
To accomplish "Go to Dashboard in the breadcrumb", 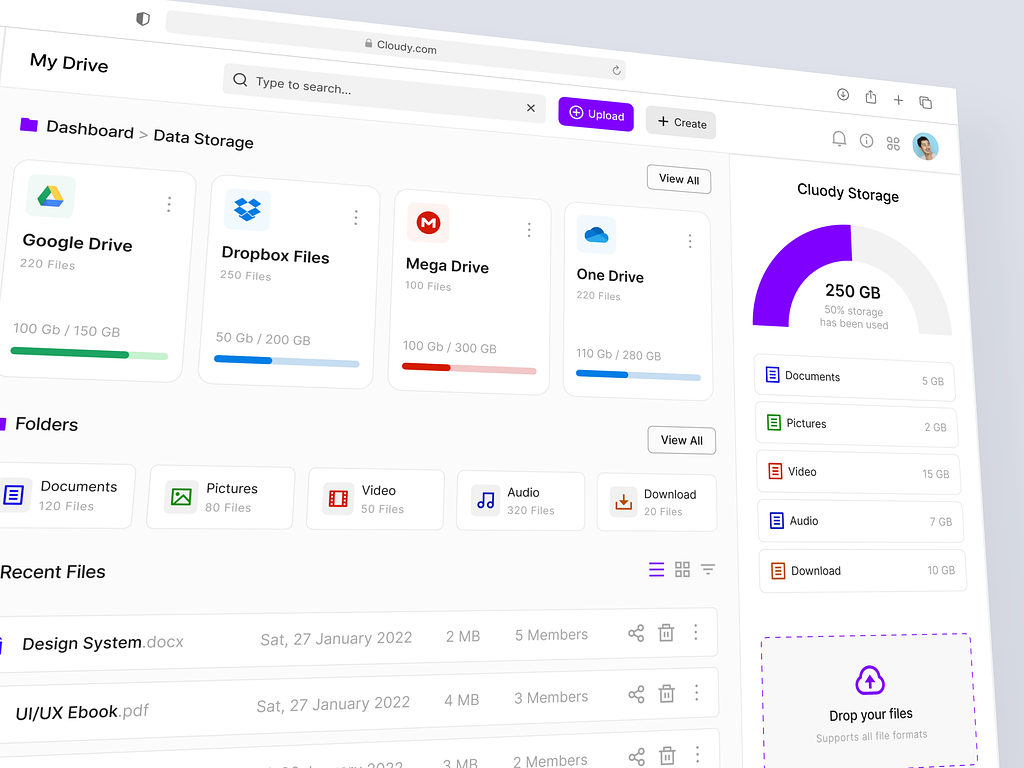I will tap(89, 130).
